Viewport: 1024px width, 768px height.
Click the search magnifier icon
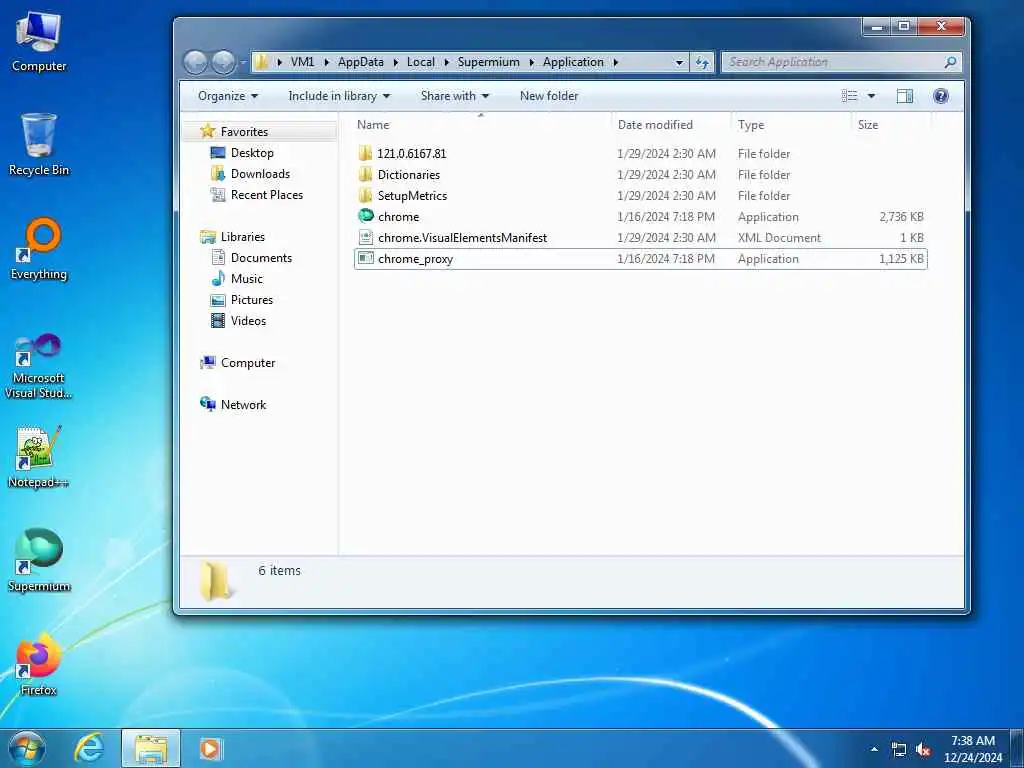[x=950, y=62]
